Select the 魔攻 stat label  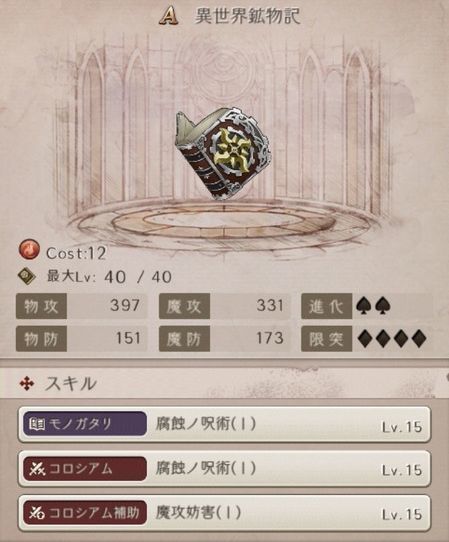[184, 306]
